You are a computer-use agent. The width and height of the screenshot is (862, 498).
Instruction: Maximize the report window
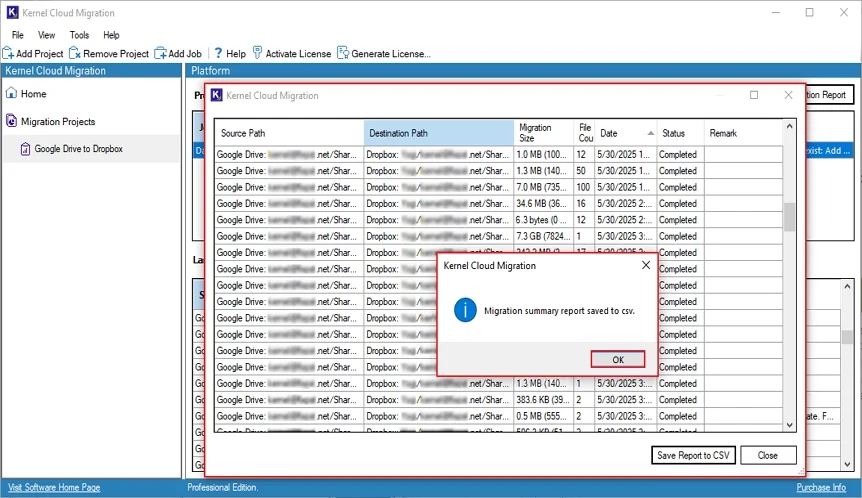coord(754,95)
